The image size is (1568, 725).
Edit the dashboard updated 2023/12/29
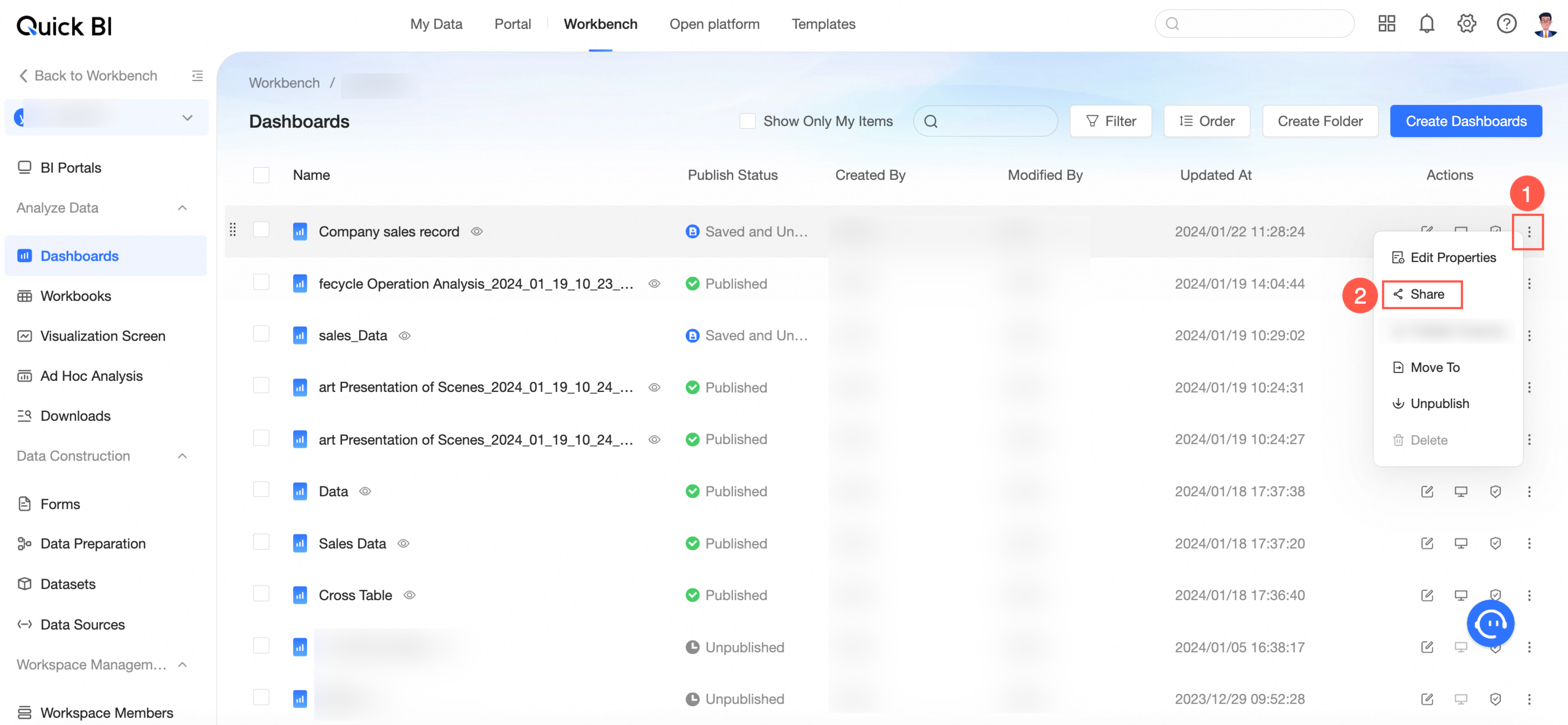[x=1427, y=699]
